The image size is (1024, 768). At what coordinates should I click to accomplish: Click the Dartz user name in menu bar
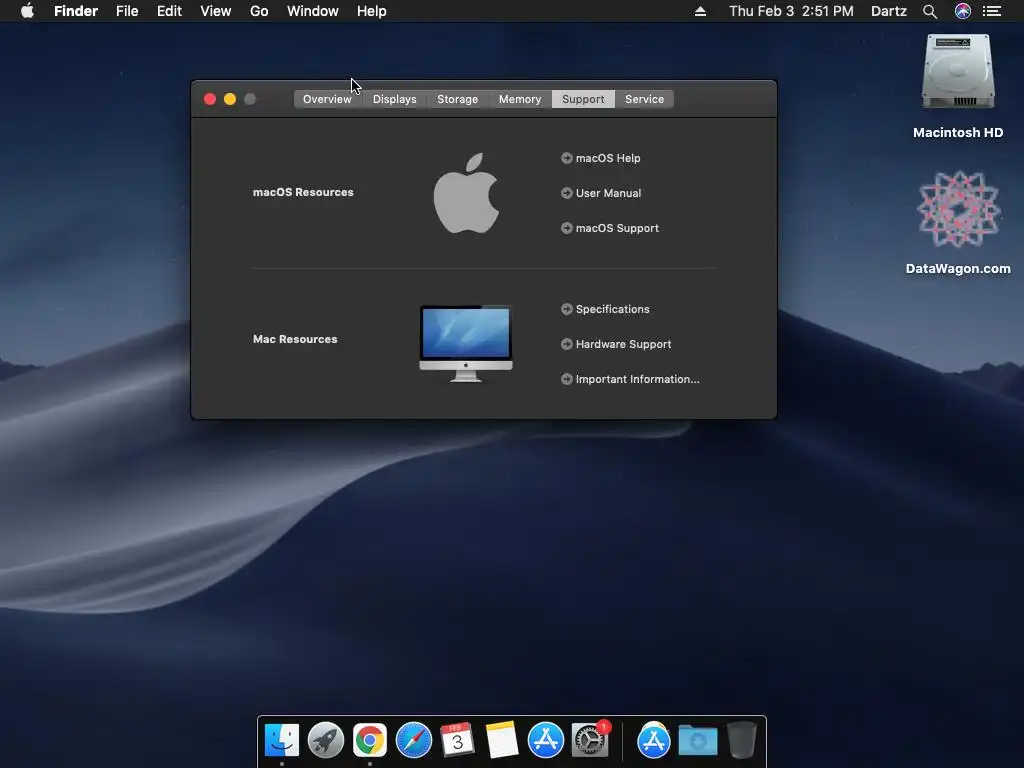[x=889, y=11]
